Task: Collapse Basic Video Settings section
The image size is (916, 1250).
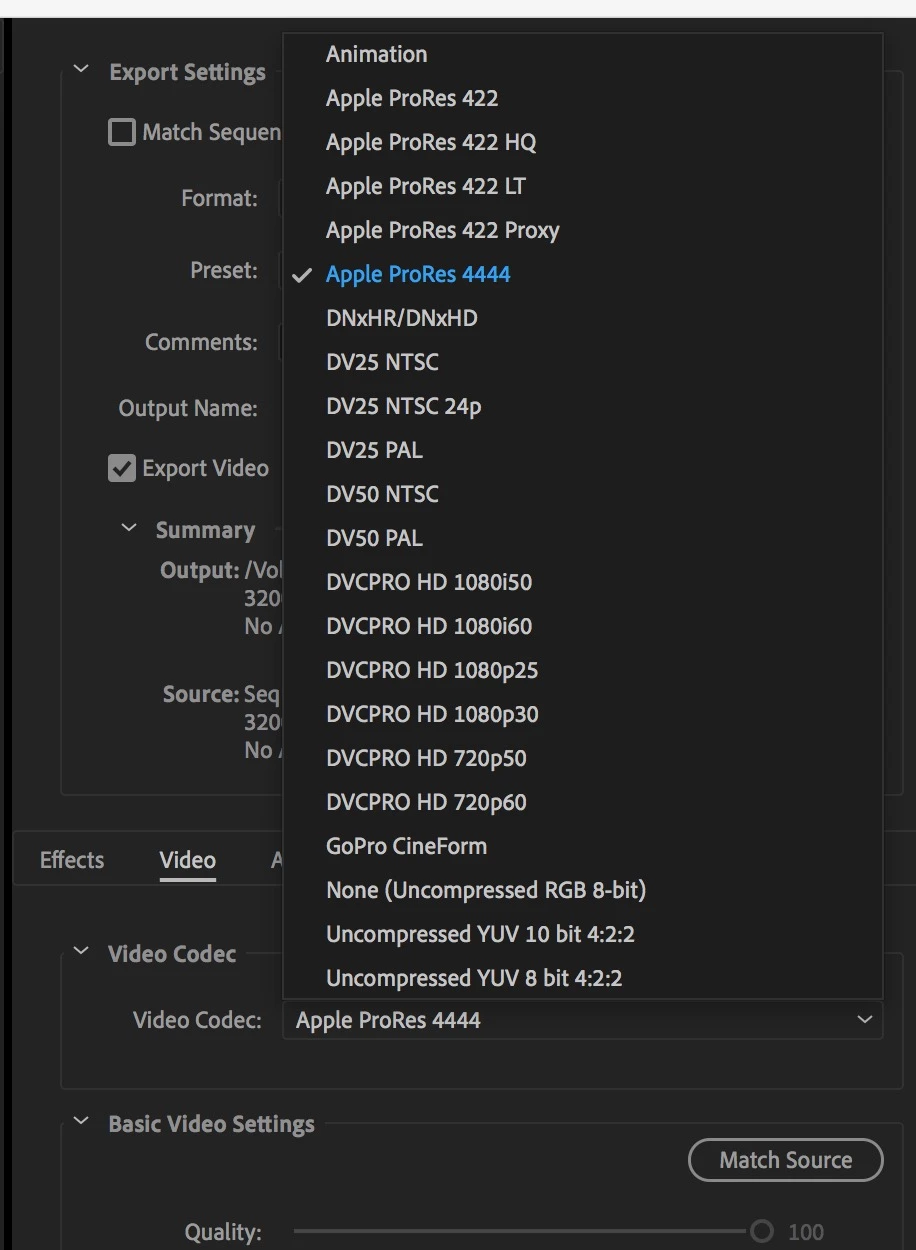Action: point(81,1122)
